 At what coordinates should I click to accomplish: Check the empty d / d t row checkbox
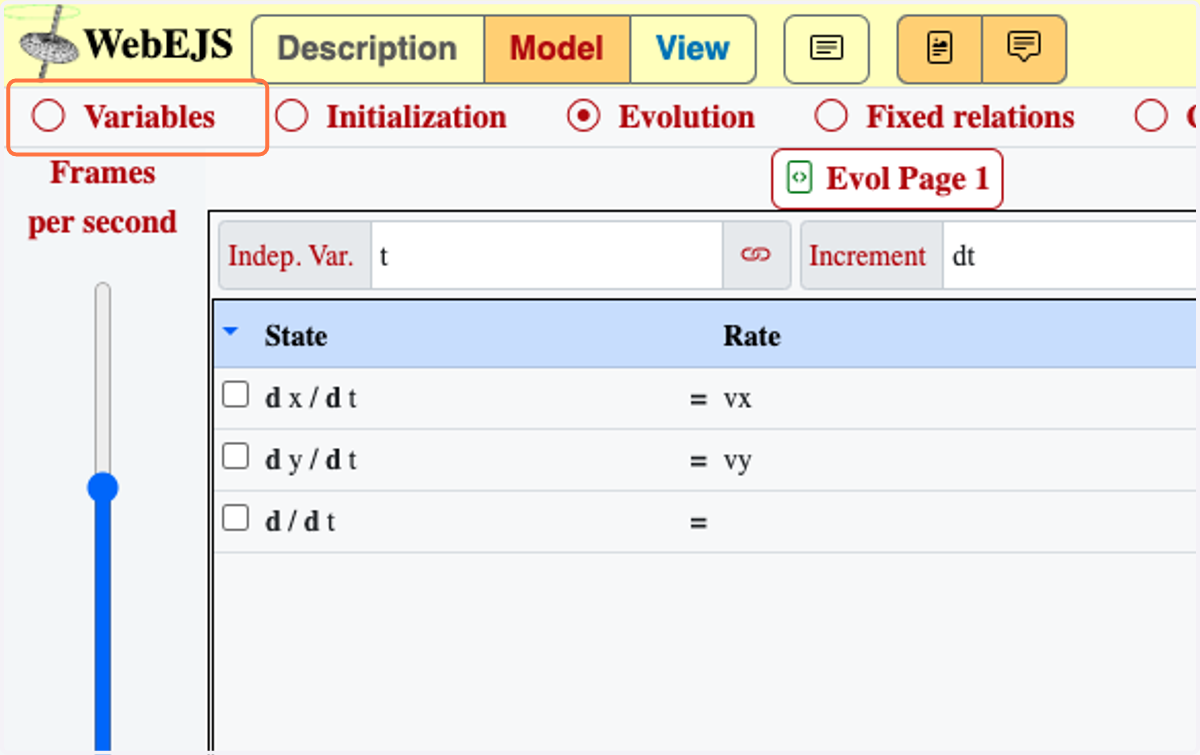click(235, 518)
